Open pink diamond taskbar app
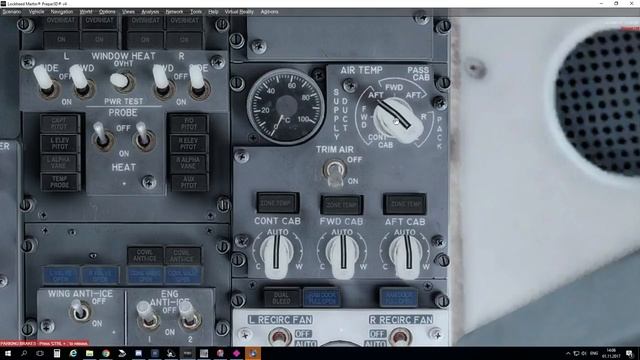The image size is (640, 360). [236, 353]
